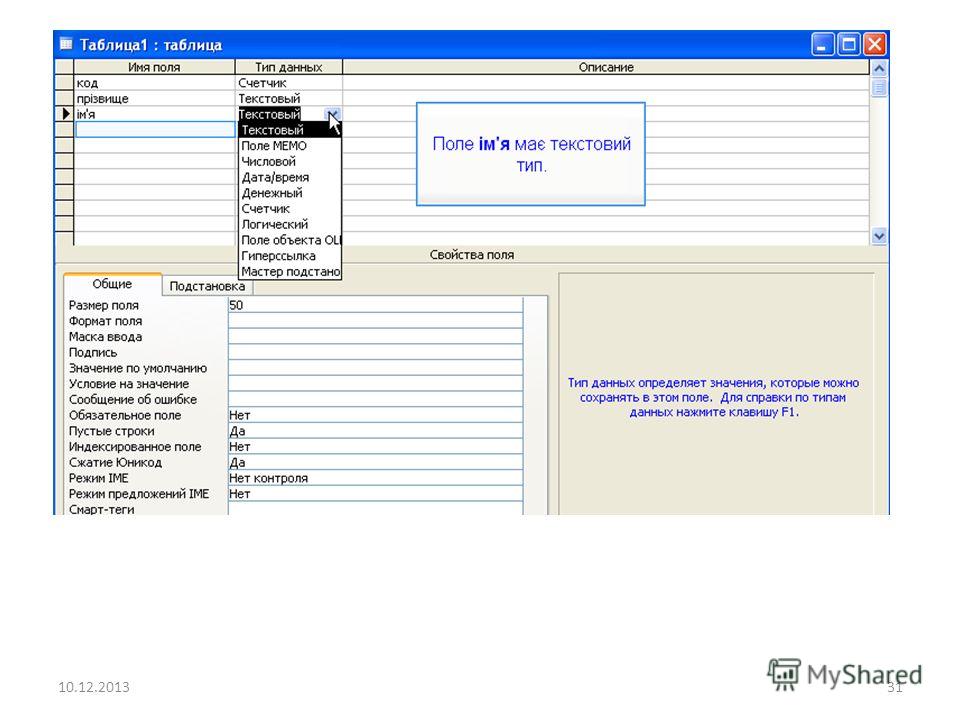Click the Режим IME value Нет контроля
This screenshot has width=960, height=720.
coord(375,478)
